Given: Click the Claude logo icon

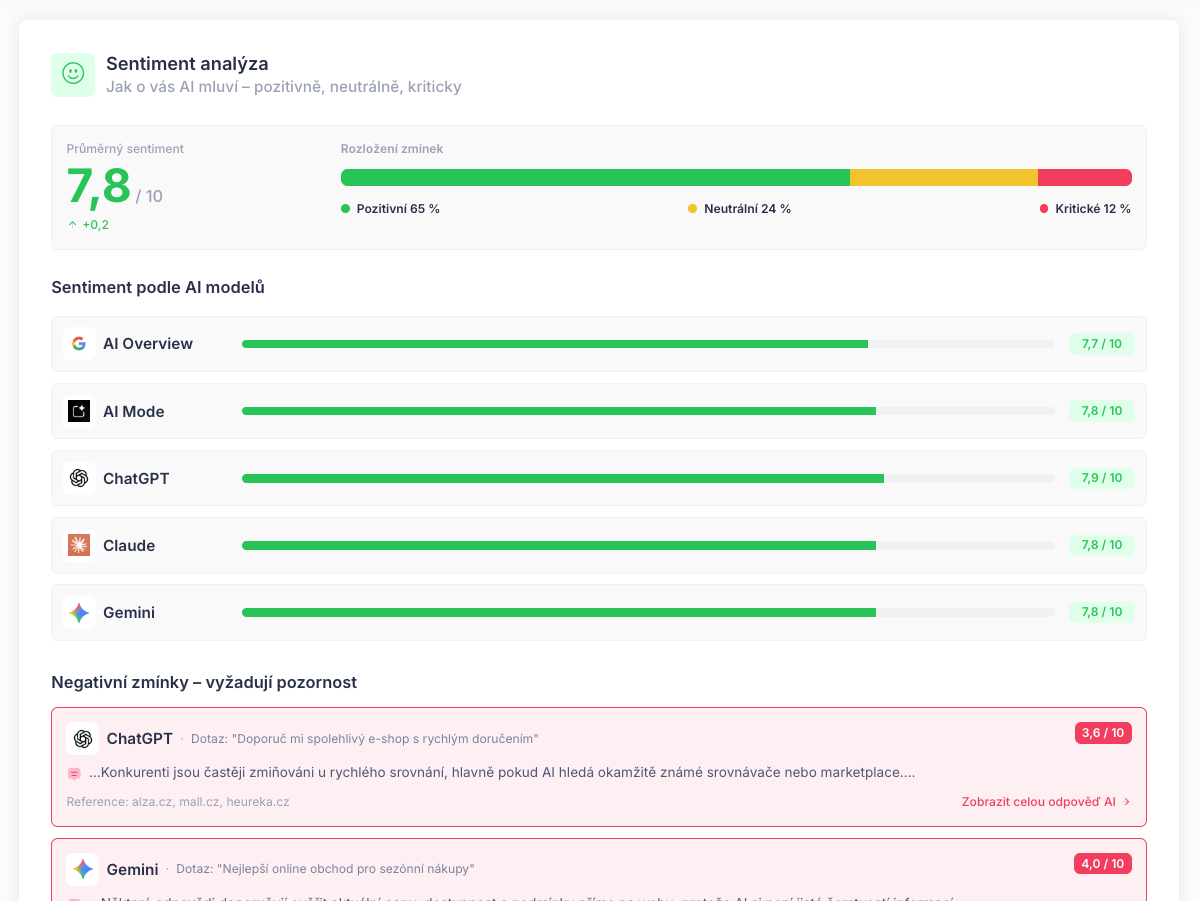Looking at the screenshot, I should click(79, 545).
